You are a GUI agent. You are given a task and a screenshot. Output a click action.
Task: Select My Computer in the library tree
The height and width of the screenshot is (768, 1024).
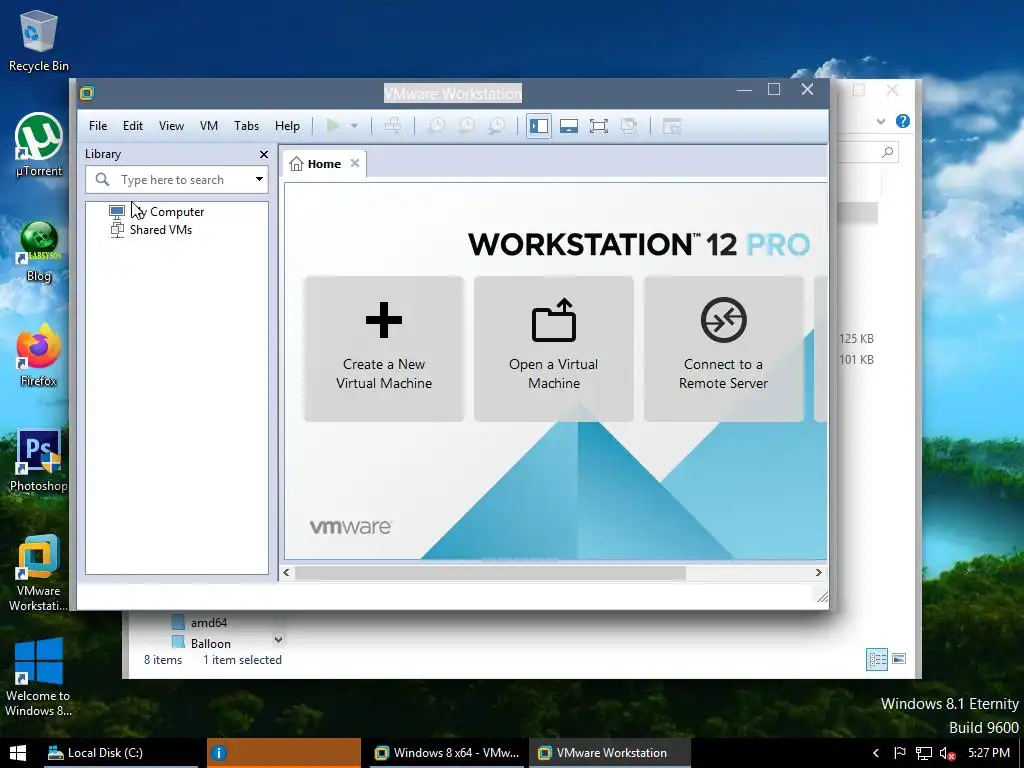157,212
